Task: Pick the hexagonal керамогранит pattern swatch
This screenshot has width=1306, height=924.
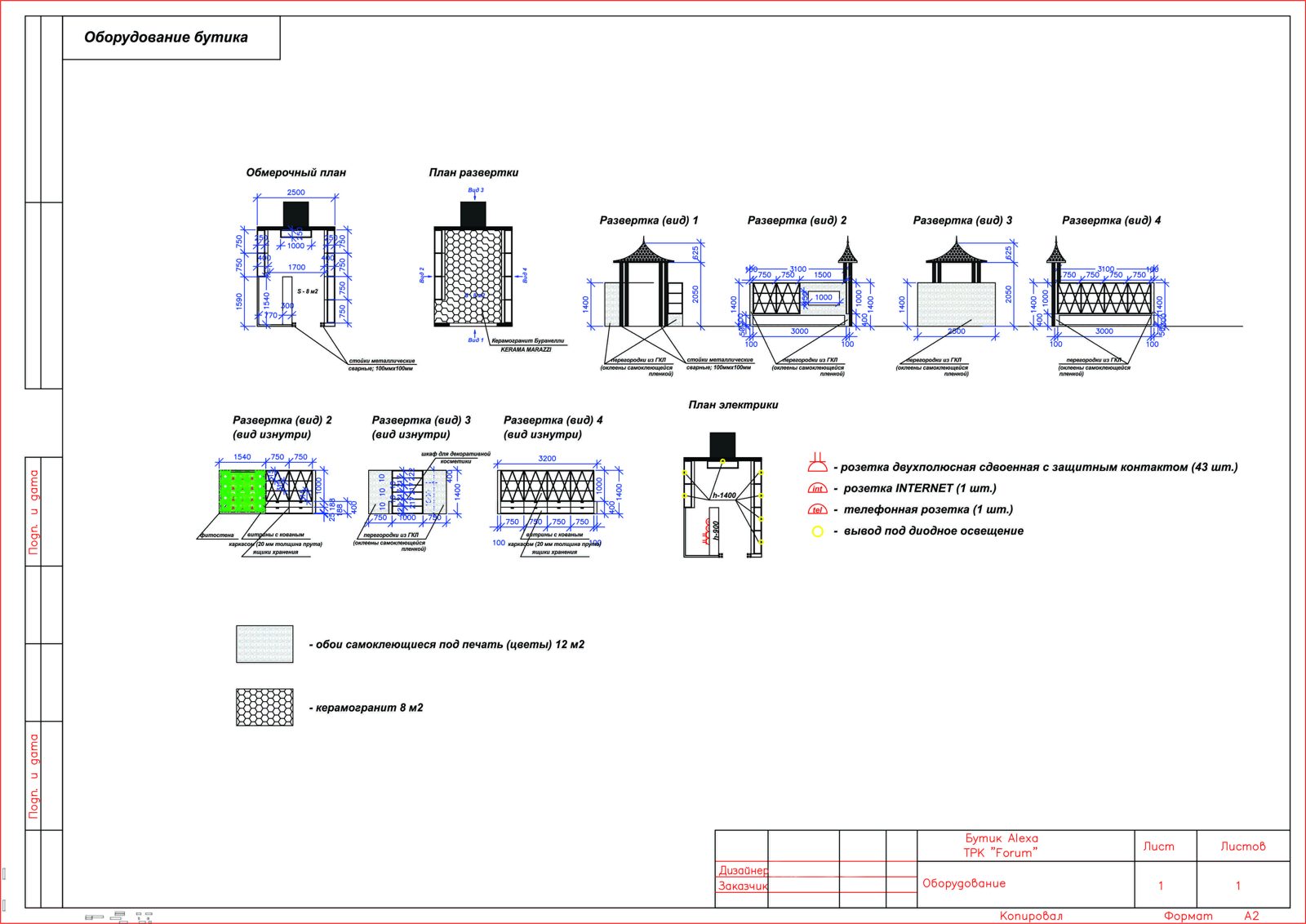Action: (264, 707)
